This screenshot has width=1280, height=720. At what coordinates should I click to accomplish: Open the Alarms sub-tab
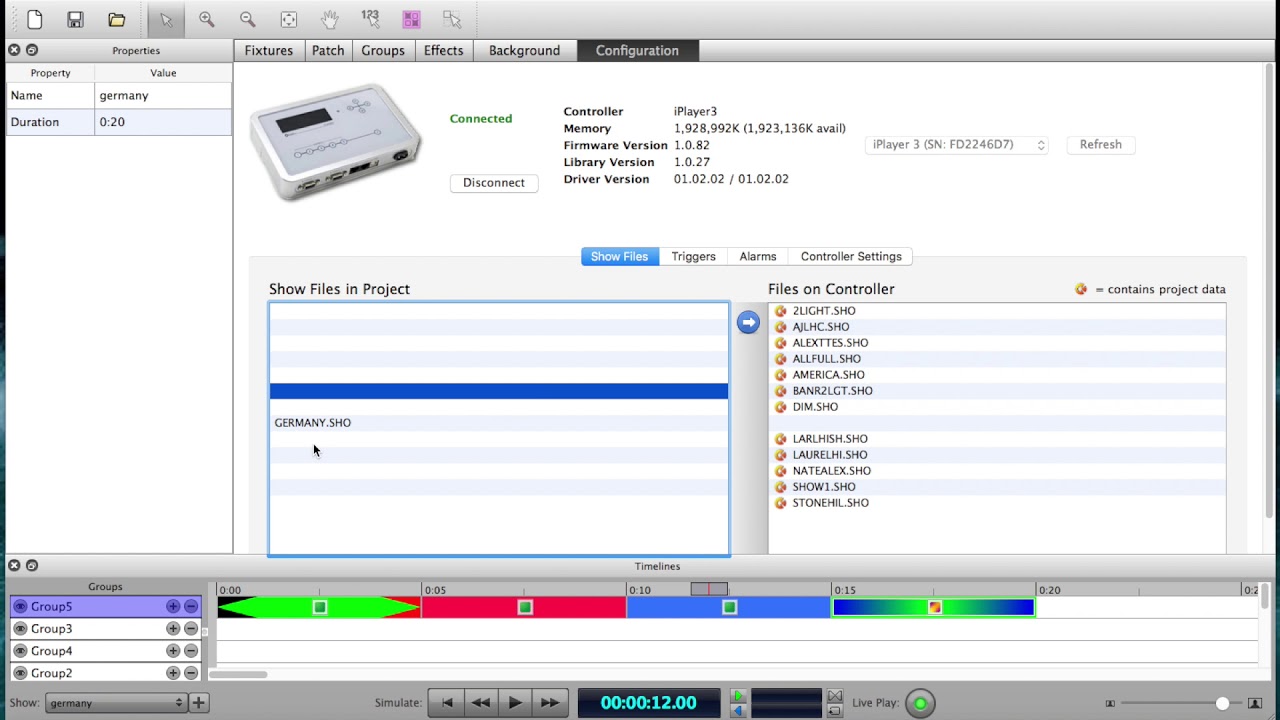point(758,257)
